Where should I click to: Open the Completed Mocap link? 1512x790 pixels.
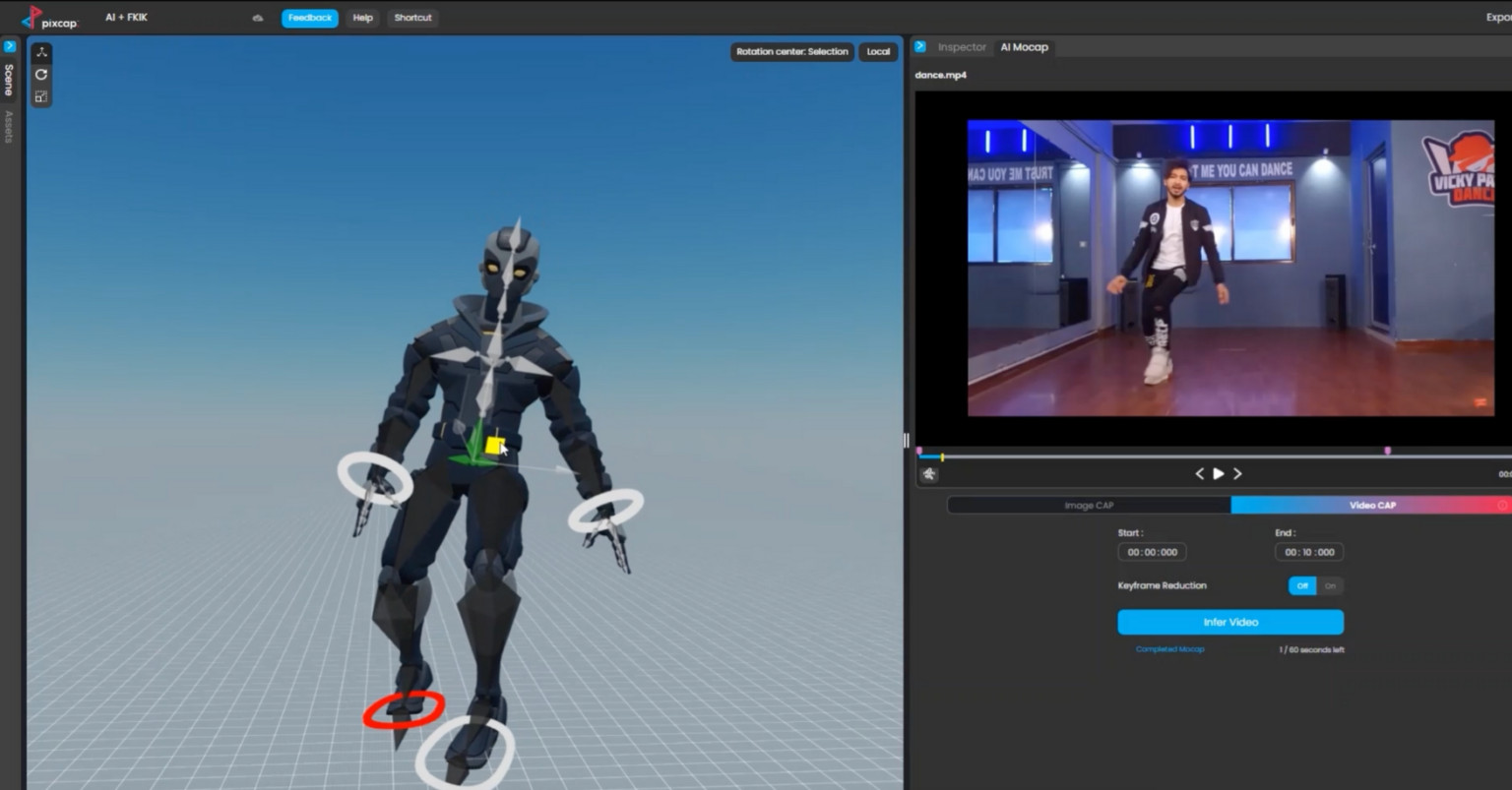(x=1169, y=649)
